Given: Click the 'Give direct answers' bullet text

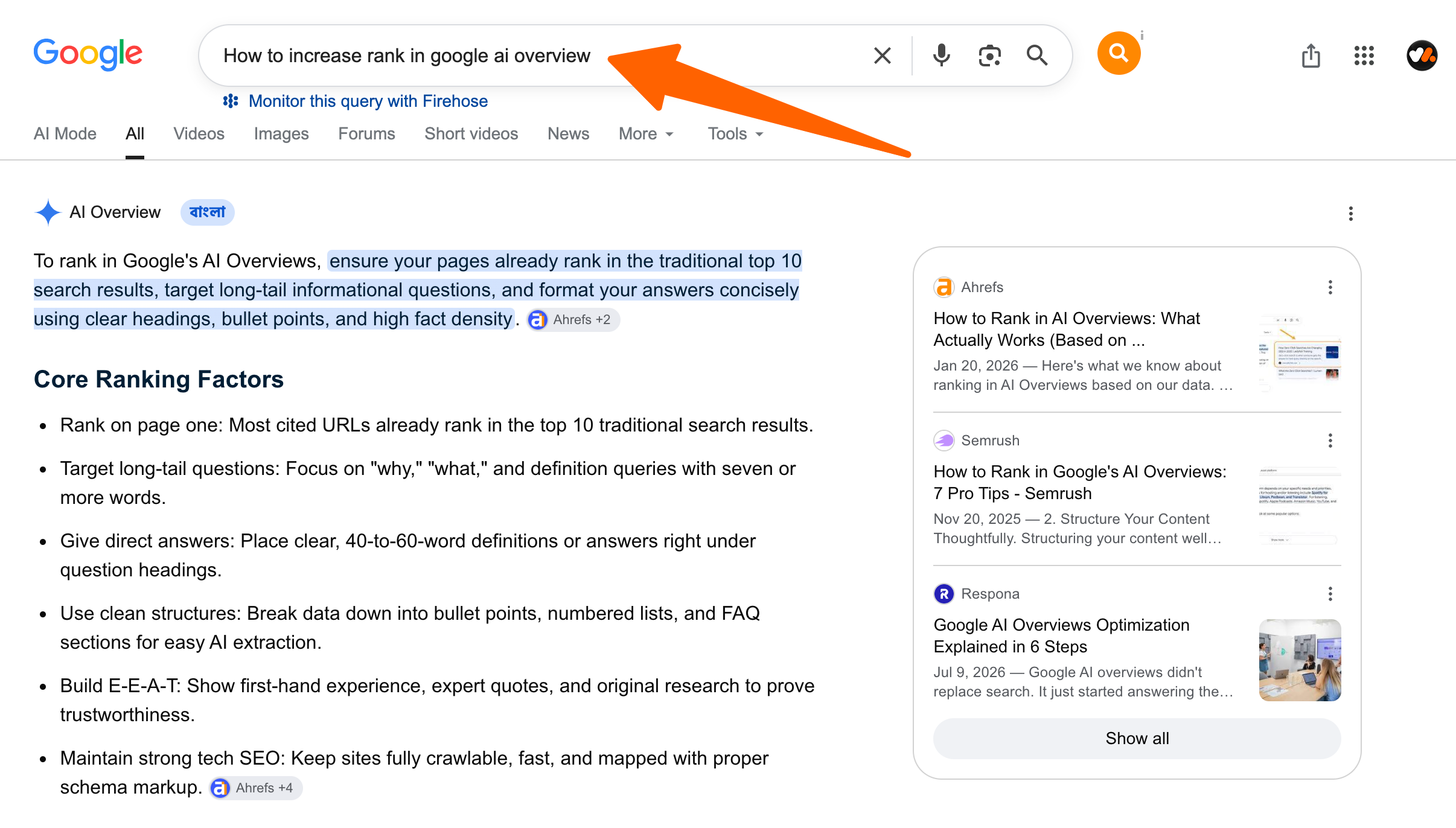Looking at the screenshot, I should (407, 555).
